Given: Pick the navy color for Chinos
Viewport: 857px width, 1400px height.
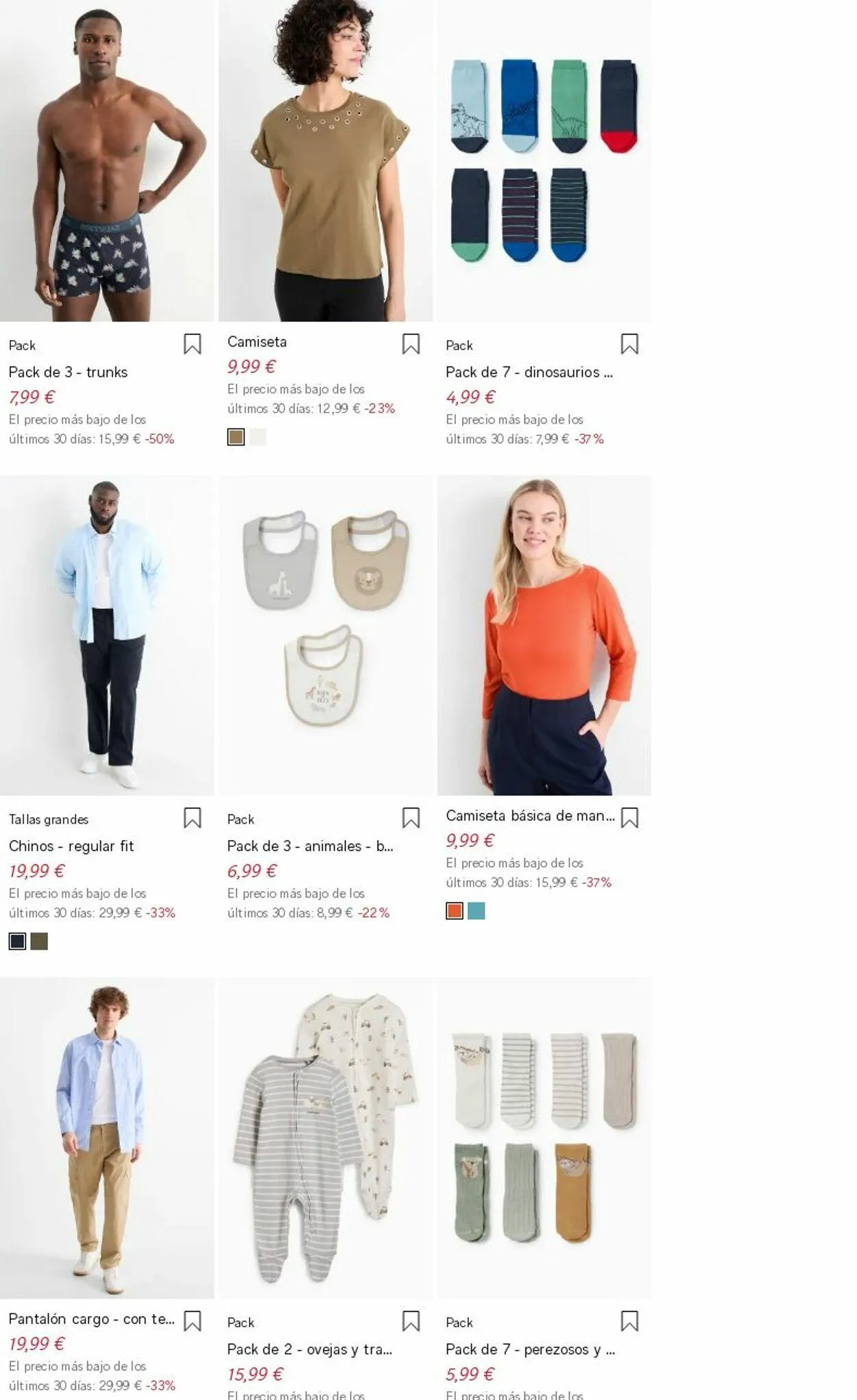Looking at the screenshot, I should tap(17, 942).
